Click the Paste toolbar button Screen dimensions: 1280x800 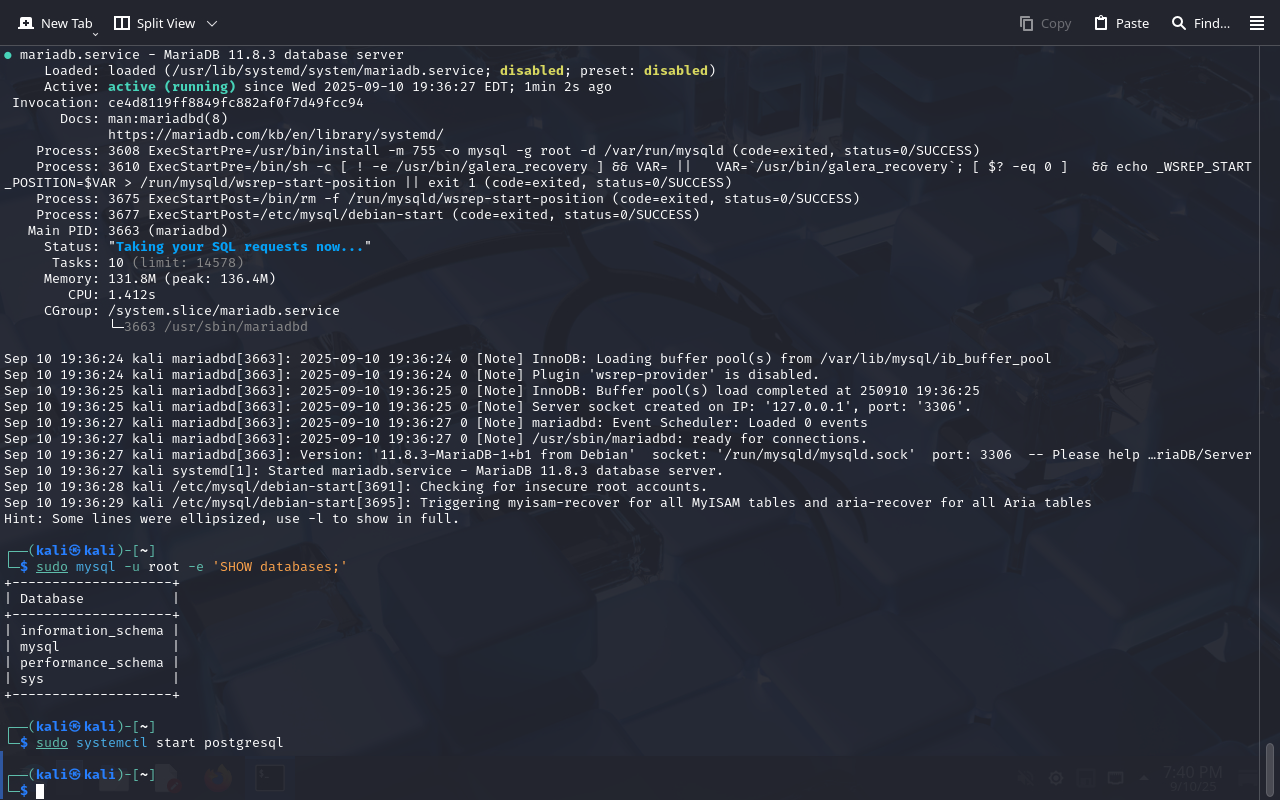1121,23
